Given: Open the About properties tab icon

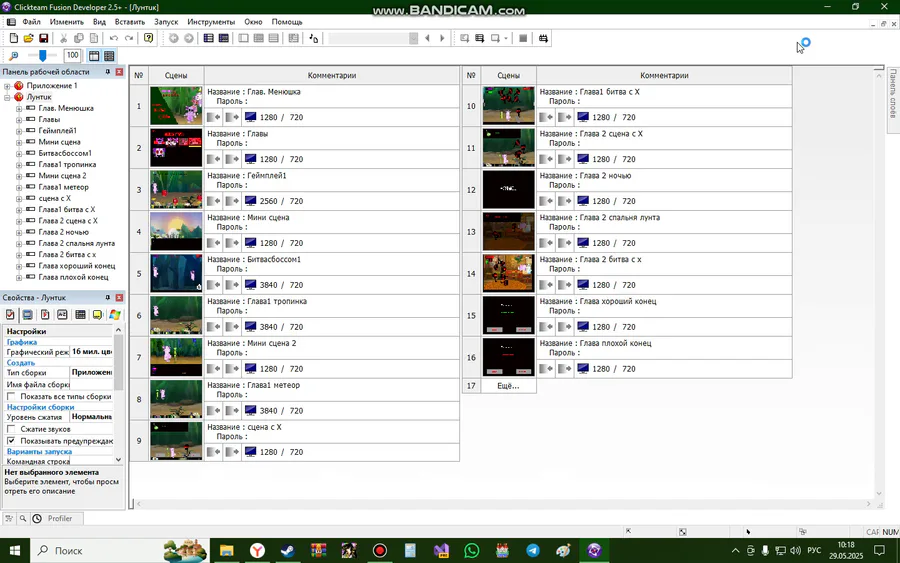Looking at the screenshot, I should pos(98,314).
